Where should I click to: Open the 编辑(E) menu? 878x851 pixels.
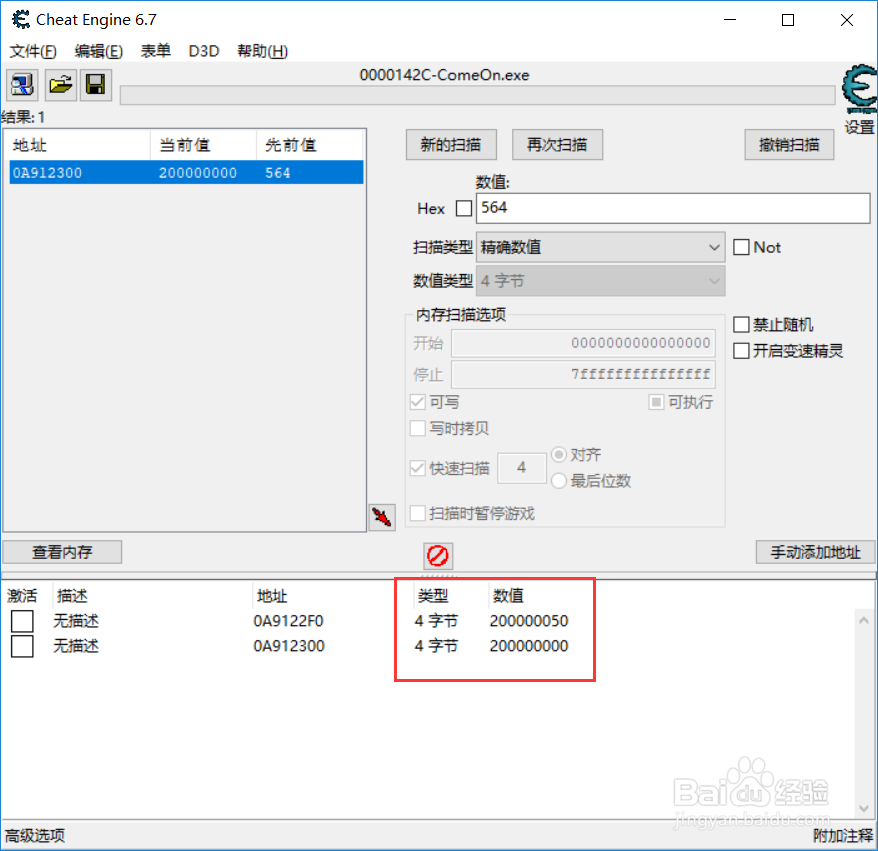99,51
